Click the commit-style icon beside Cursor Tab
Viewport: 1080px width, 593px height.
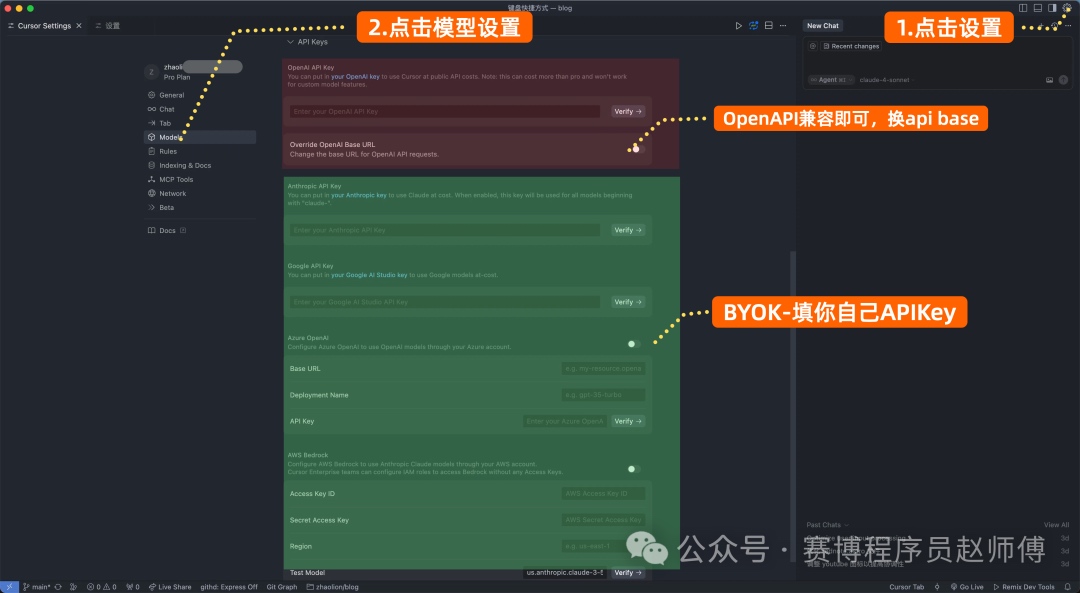(937, 587)
